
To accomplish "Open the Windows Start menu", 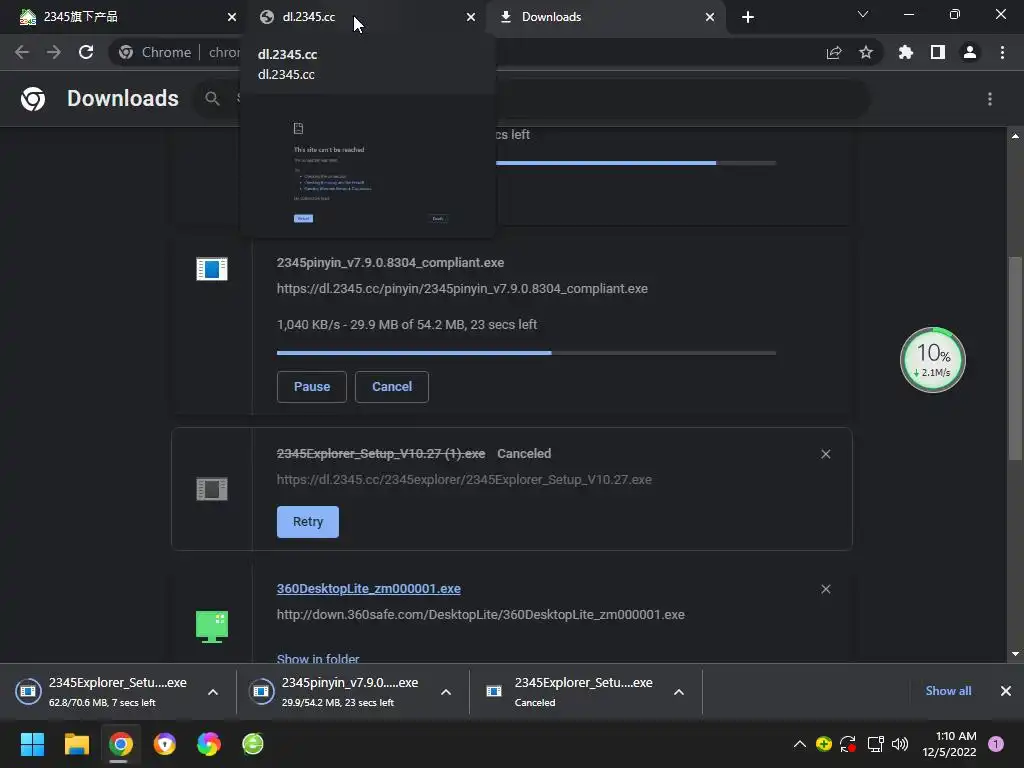I will pos(32,744).
